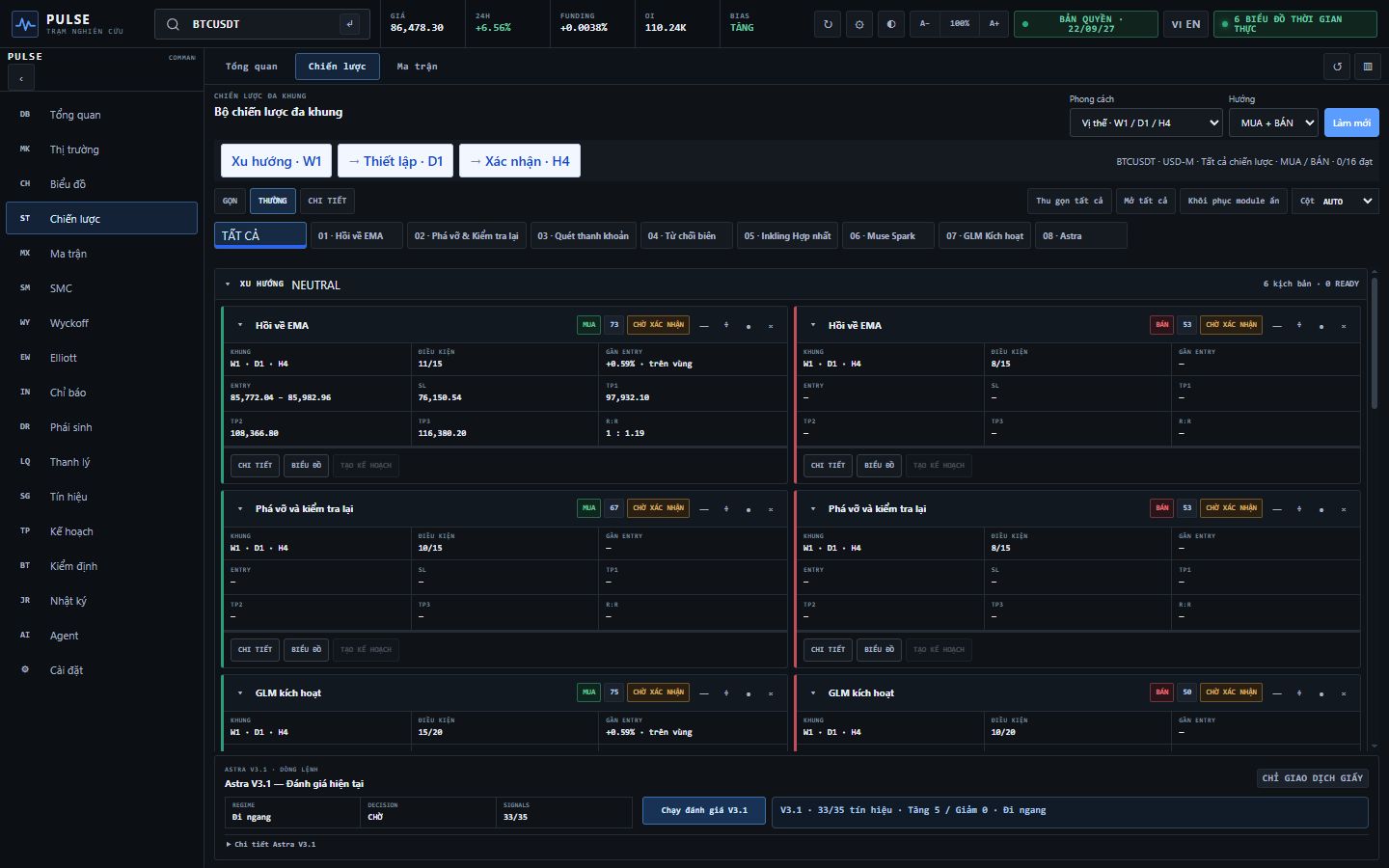The image size is (1389, 868).
Task: Select the THƯỜNG density mode
Action: pos(273,201)
